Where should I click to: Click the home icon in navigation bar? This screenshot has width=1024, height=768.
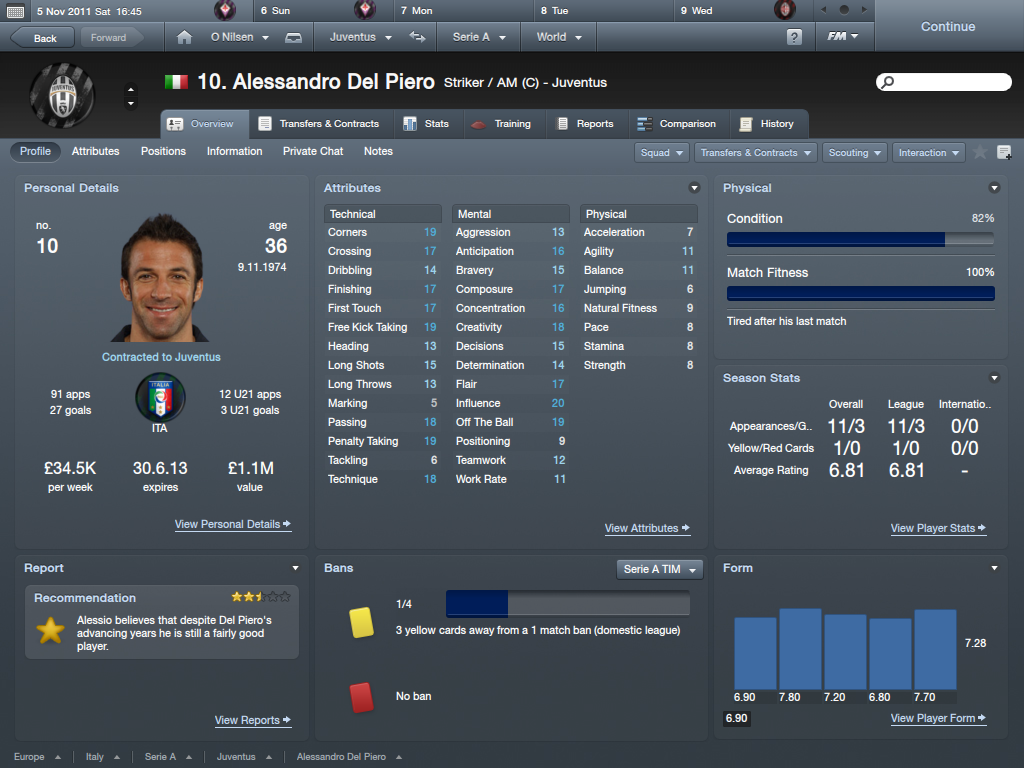(184, 37)
